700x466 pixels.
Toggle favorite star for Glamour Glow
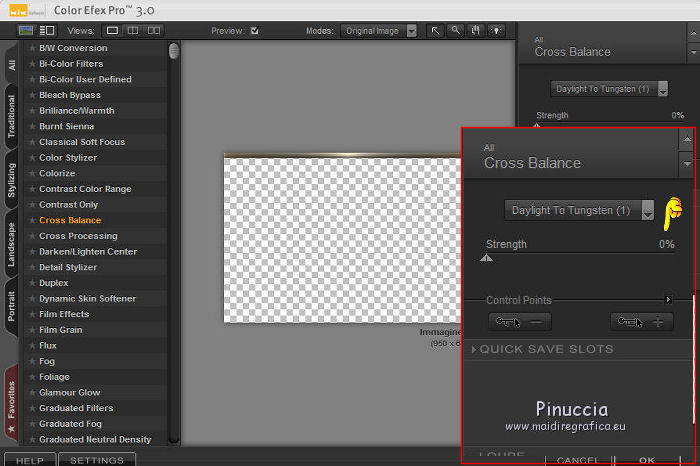click(32, 392)
